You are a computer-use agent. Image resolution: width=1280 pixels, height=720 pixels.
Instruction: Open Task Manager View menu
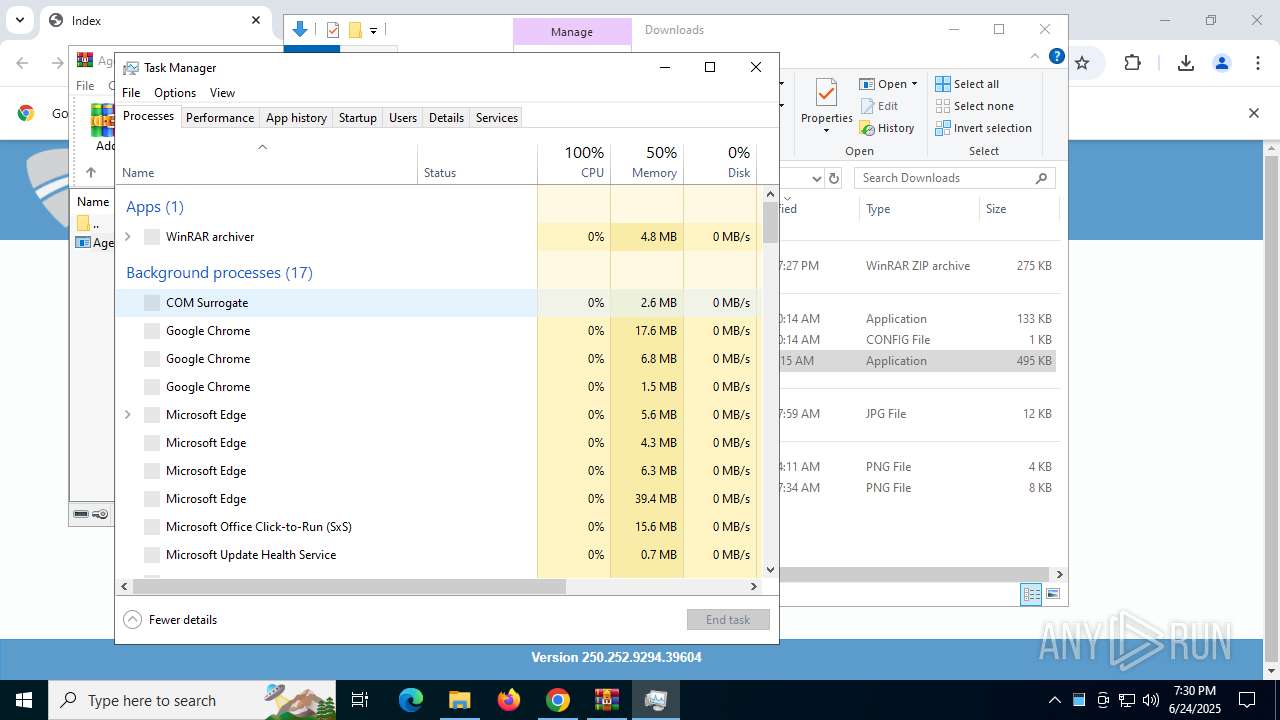pyautogui.click(x=222, y=93)
